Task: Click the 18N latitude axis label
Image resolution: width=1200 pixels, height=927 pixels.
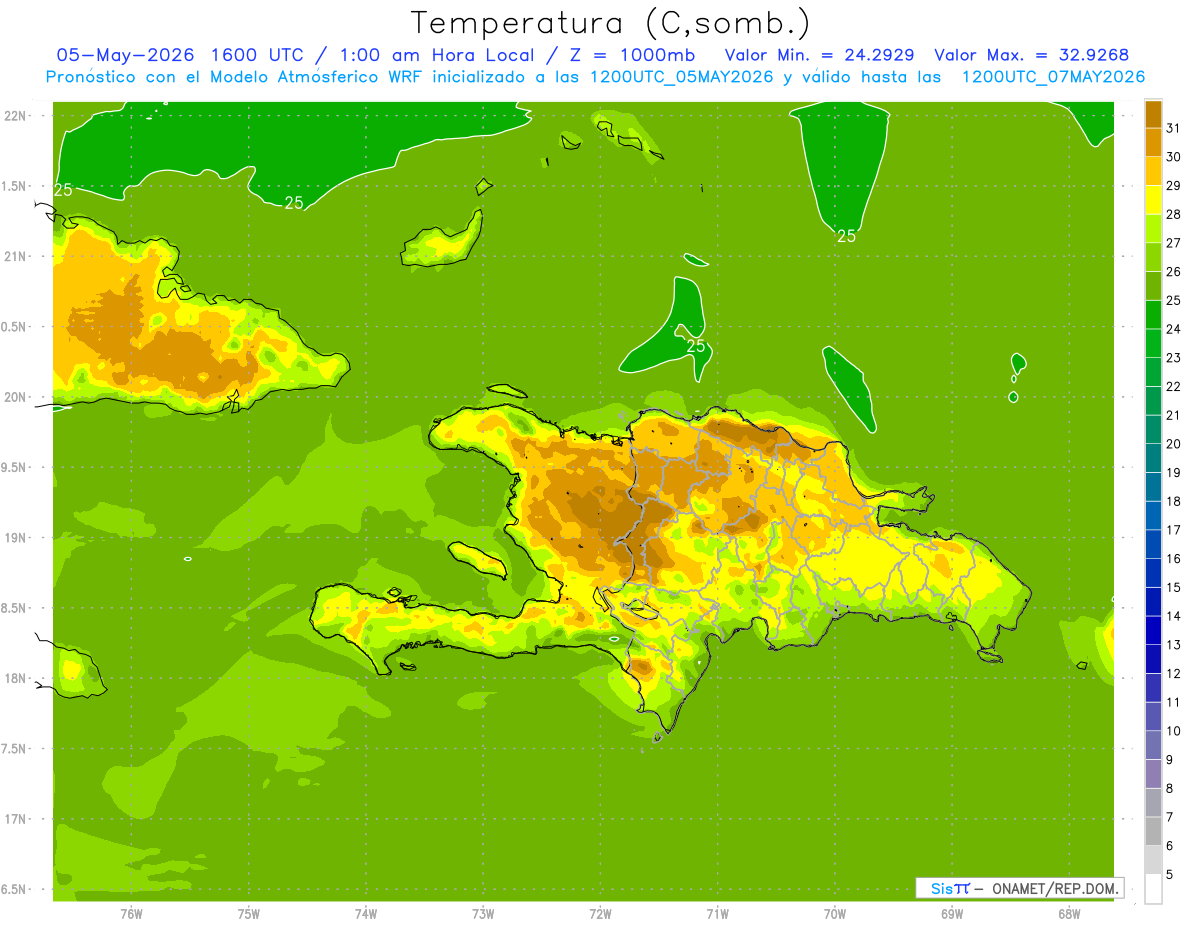Action: (16, 678)
